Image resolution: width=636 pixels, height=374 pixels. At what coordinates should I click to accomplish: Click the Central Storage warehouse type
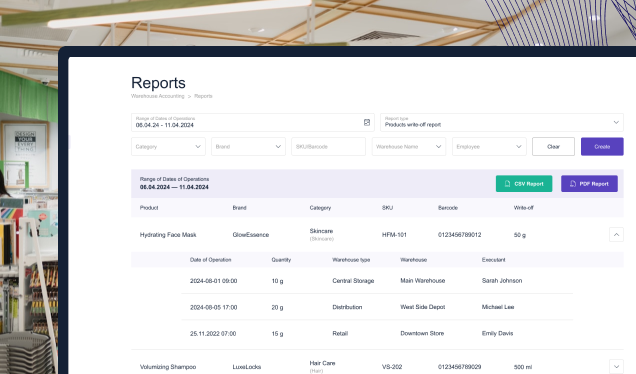click(x=353, y=281)
